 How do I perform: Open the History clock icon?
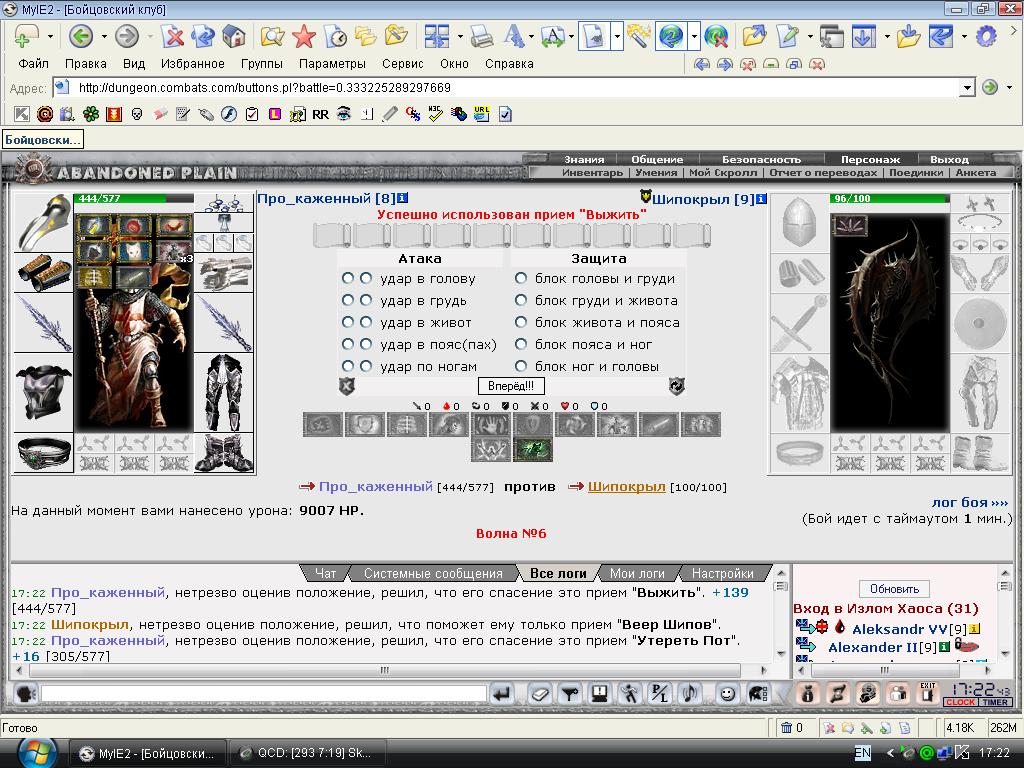click(x=336, y=36)
